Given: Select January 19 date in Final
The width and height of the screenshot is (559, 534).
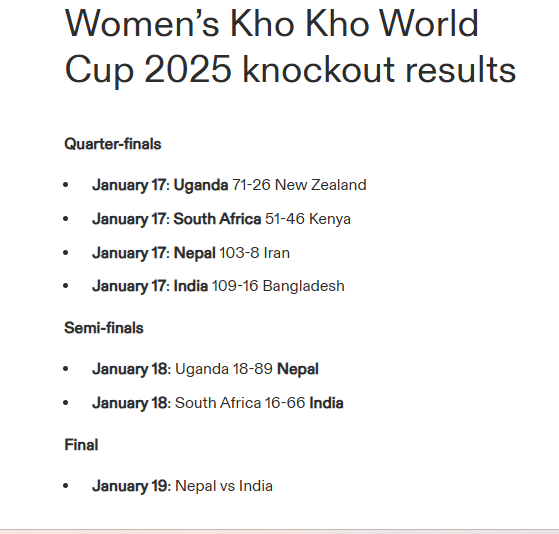Looking at the screenshot, I should pos(129,486).
